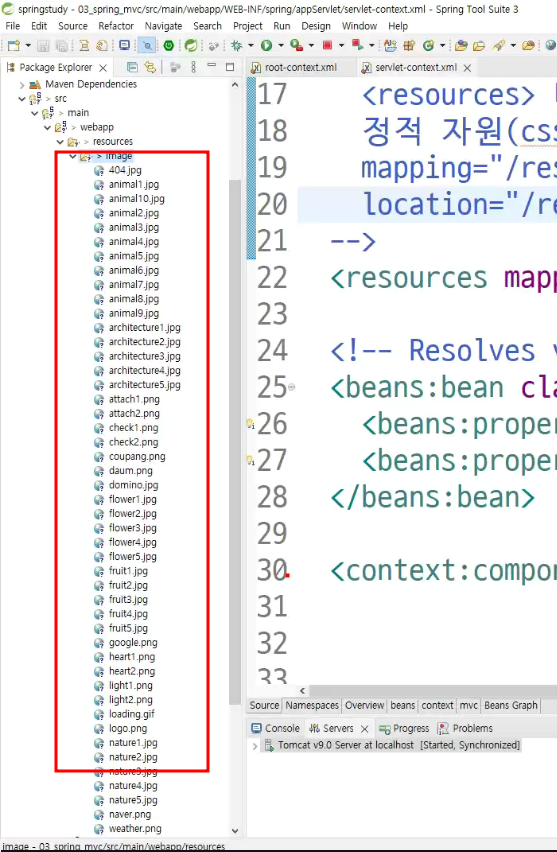
Task: Click the Package Explorer vertical scrollbar
Action: (x=235, y=441)
